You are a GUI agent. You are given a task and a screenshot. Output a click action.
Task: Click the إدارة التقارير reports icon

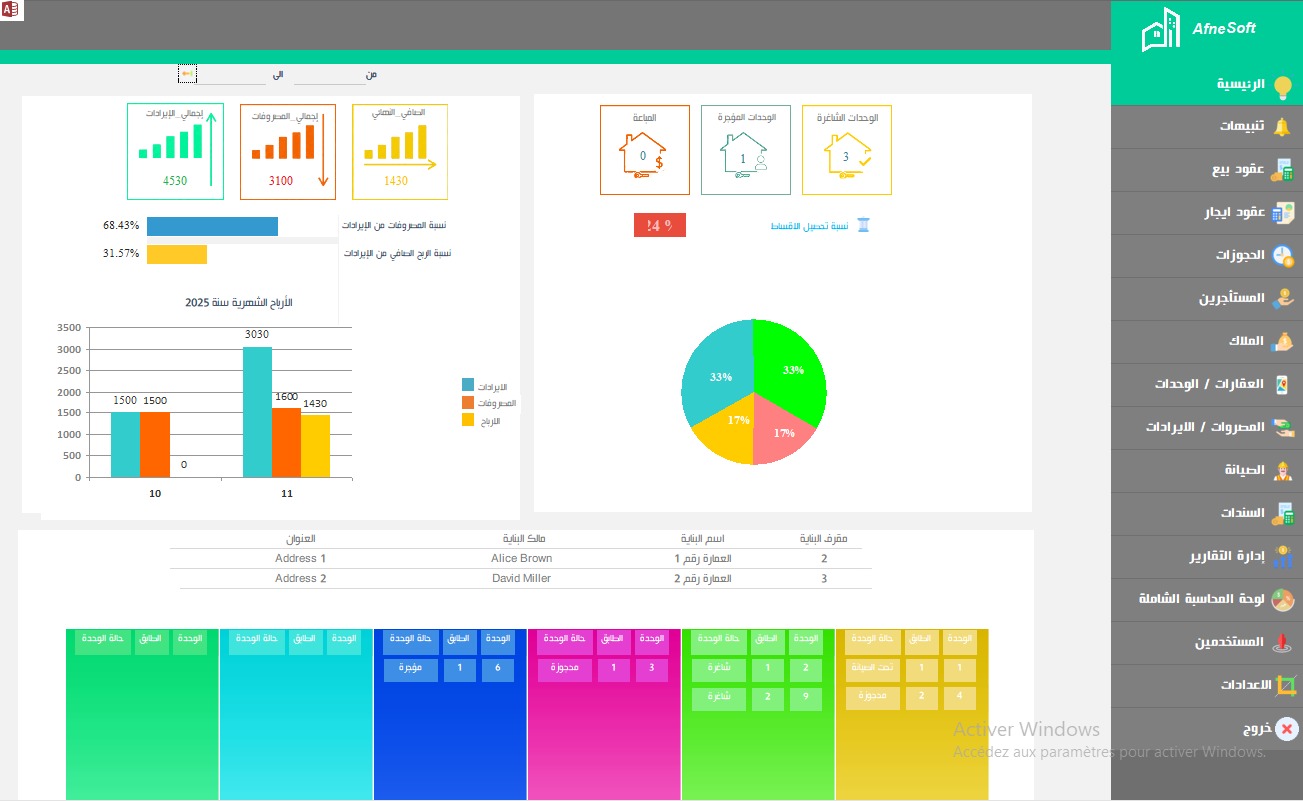click(1282, 556)
